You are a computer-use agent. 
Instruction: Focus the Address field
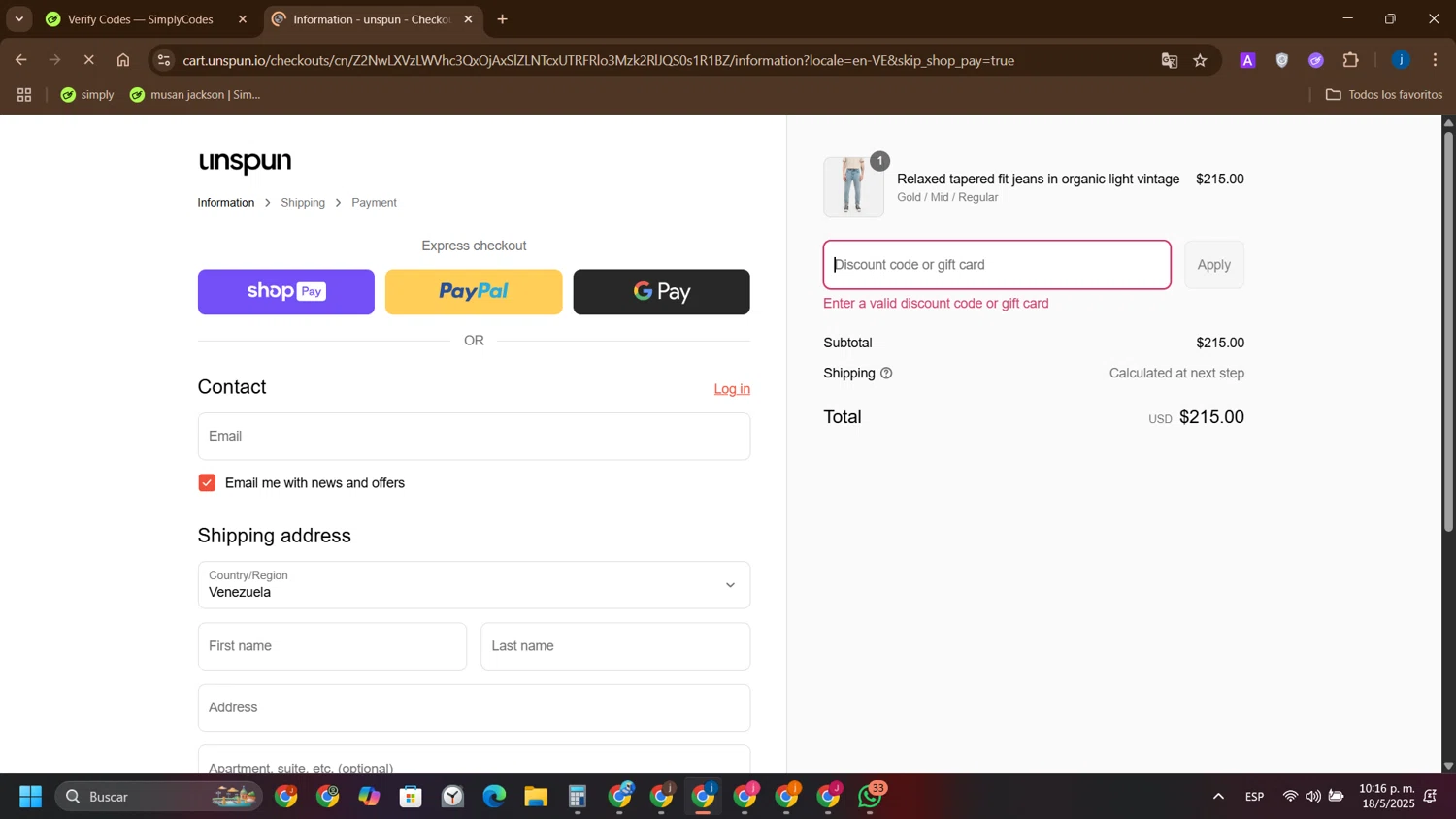pyautogui.click(x=474, y=708)
